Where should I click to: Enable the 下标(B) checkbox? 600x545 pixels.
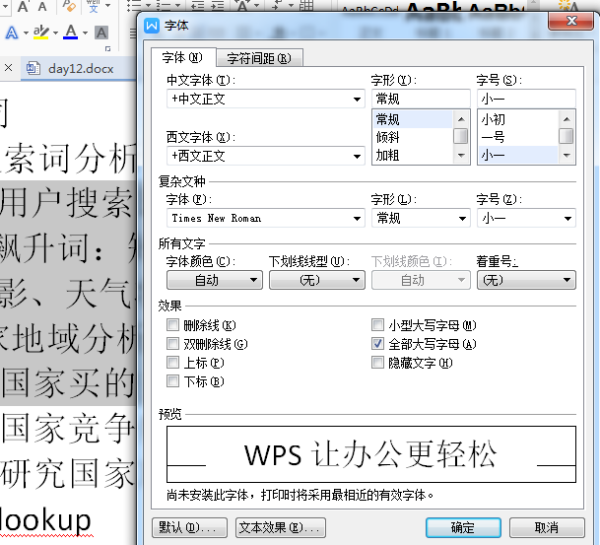pyautogui.click(x=173, y=381)
